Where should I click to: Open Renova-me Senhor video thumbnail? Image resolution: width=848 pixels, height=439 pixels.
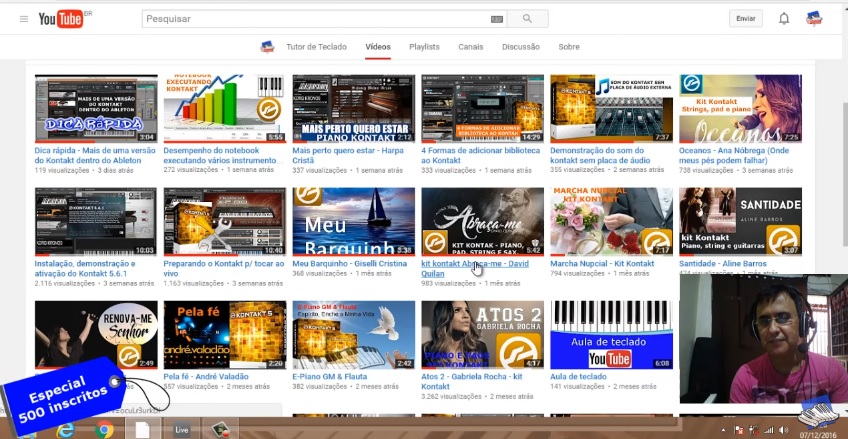click(x=96, y=335)
